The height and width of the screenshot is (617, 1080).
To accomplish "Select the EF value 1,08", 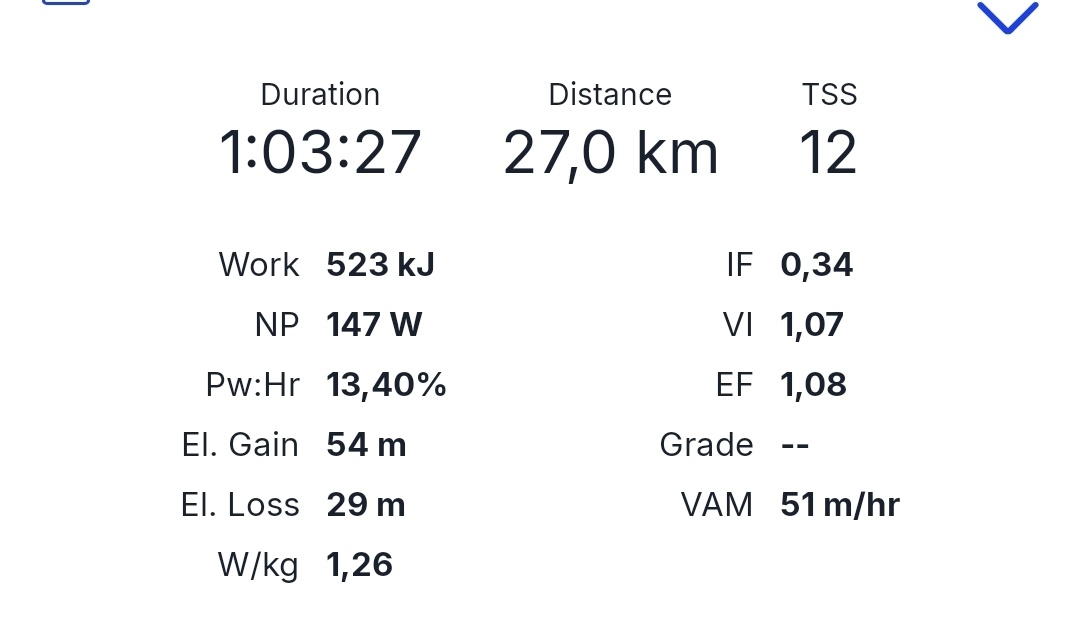I will (x=813, y=385).
